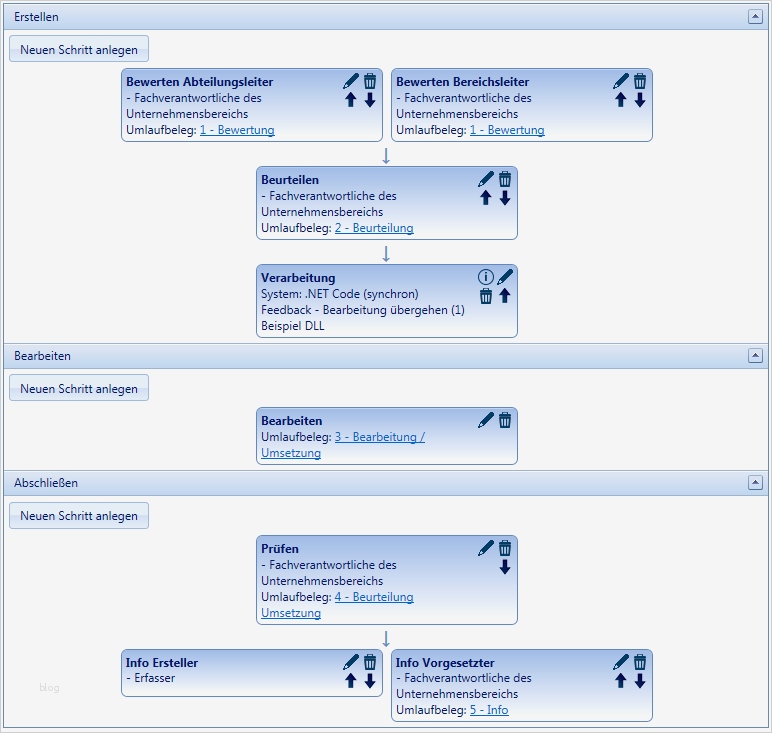Click the Bewerten Abteilungsleiter title
The image size is (772, 733).
(199, 82)
